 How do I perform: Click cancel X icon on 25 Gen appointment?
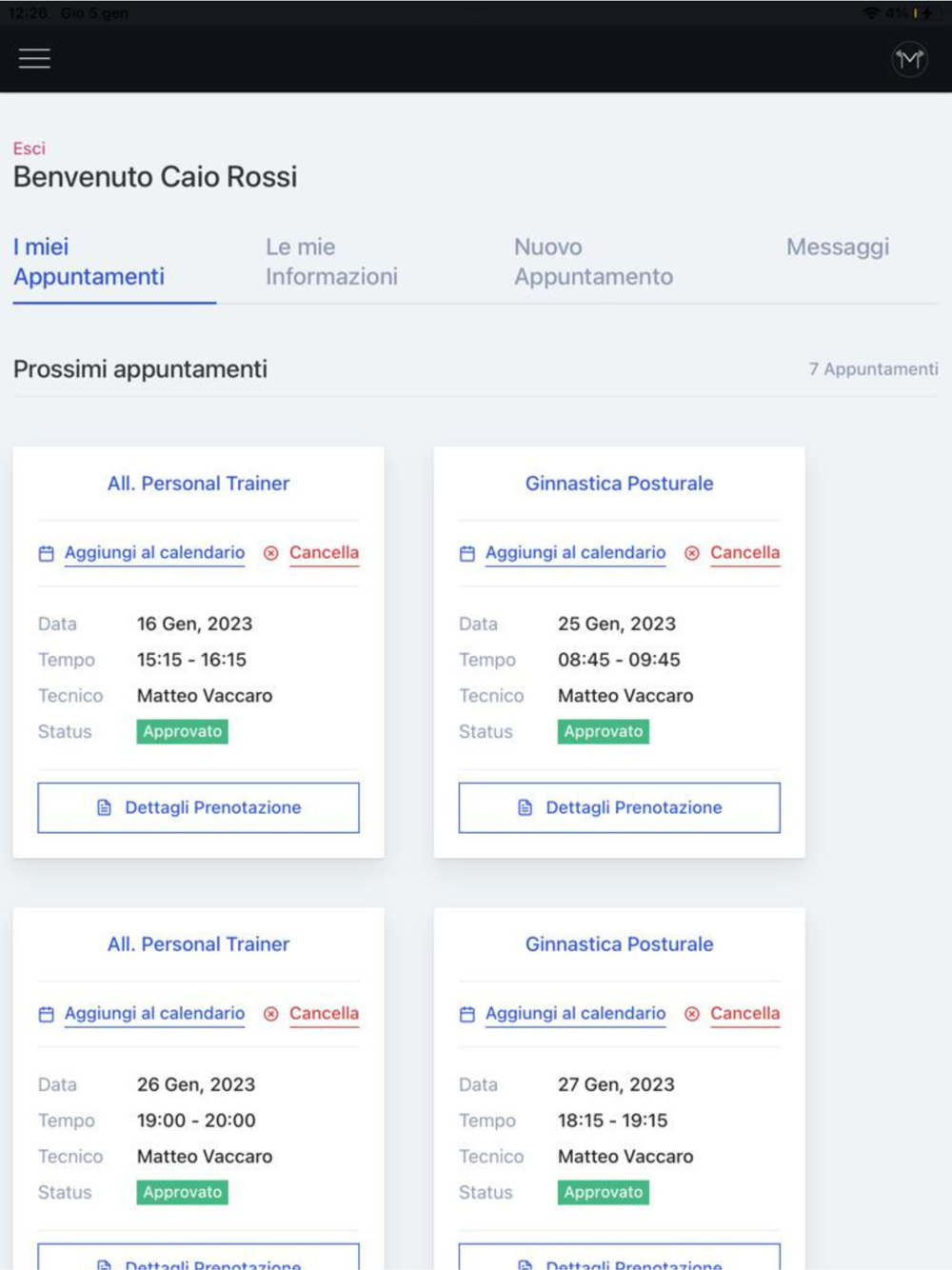click(692, 553)
